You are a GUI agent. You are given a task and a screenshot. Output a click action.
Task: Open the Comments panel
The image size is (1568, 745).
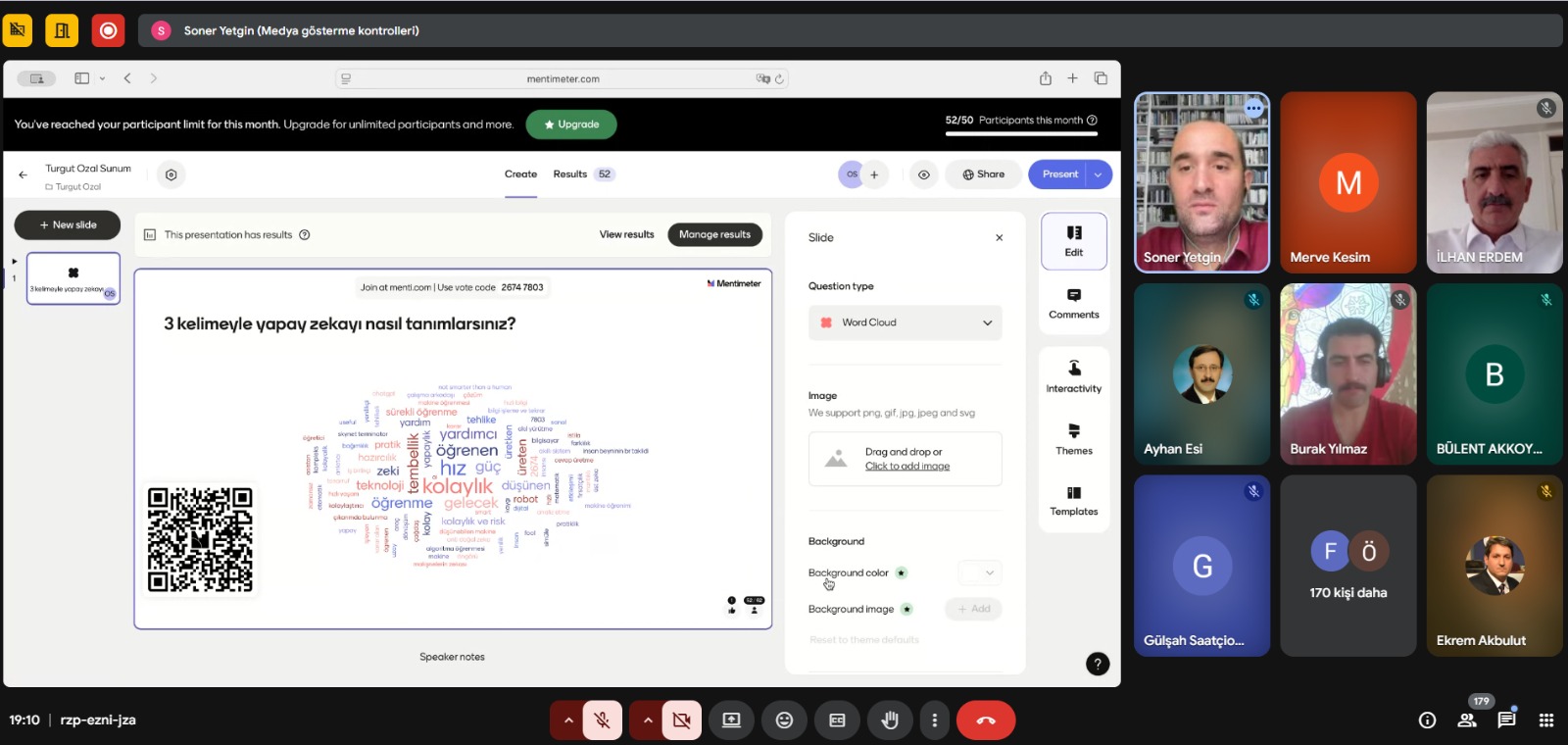tap(1073, 303)
